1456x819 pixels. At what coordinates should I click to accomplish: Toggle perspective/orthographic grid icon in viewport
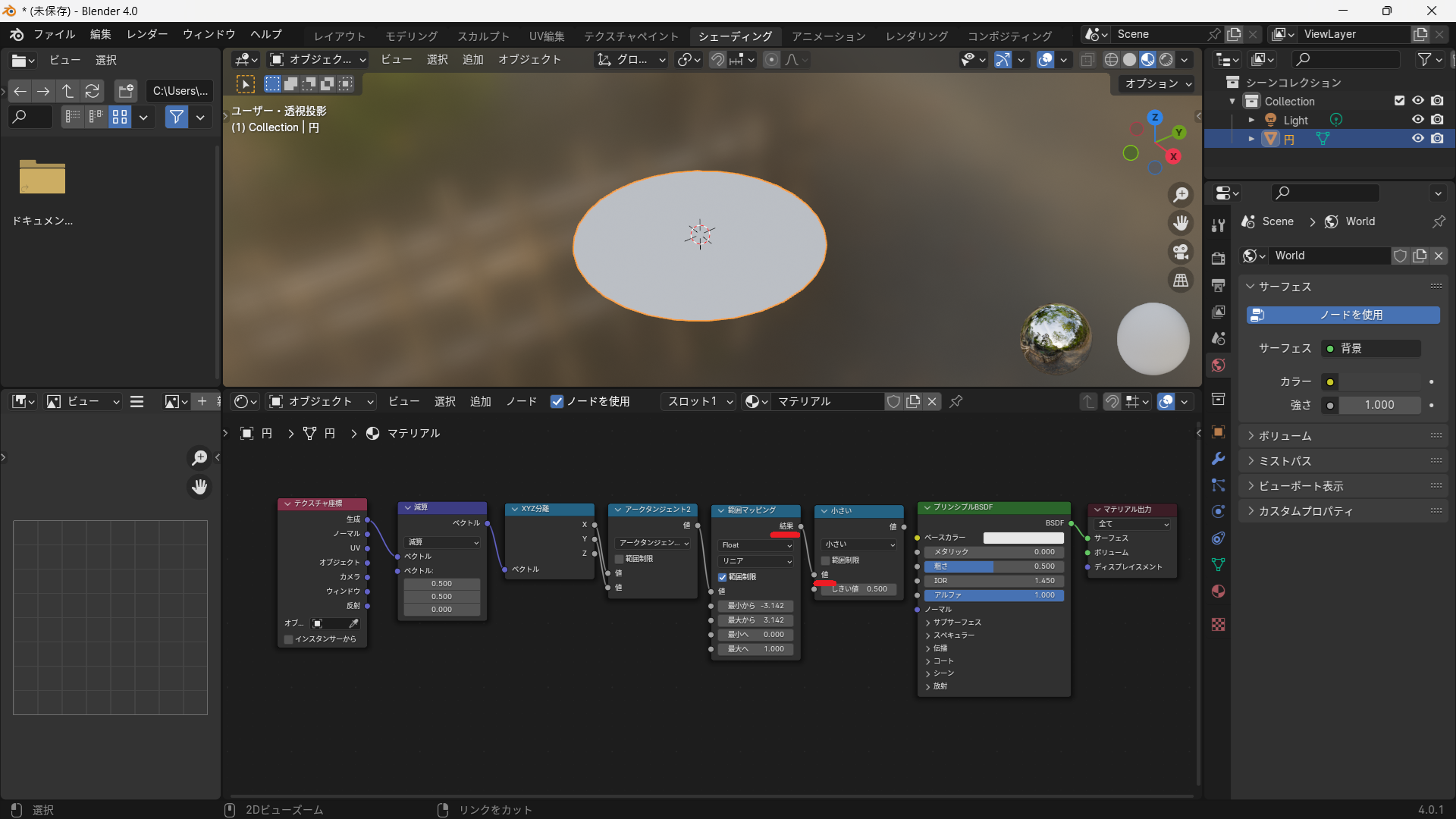point(1181,281)
